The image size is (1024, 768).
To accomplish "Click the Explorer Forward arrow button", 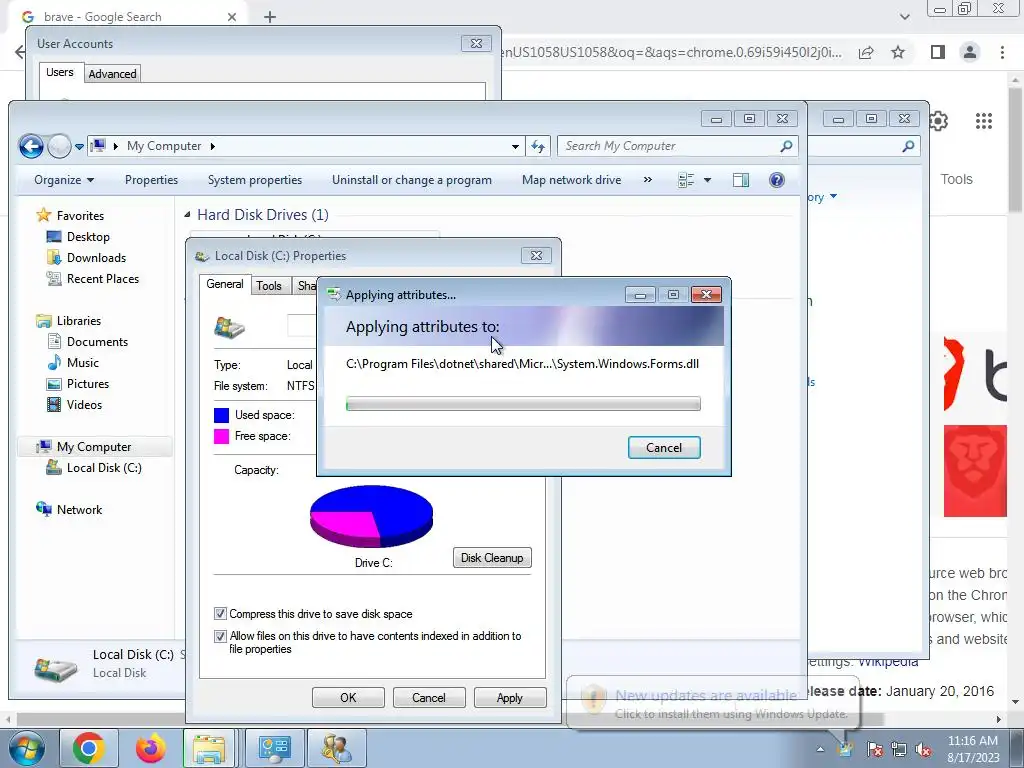I will [x=59, y=146].
